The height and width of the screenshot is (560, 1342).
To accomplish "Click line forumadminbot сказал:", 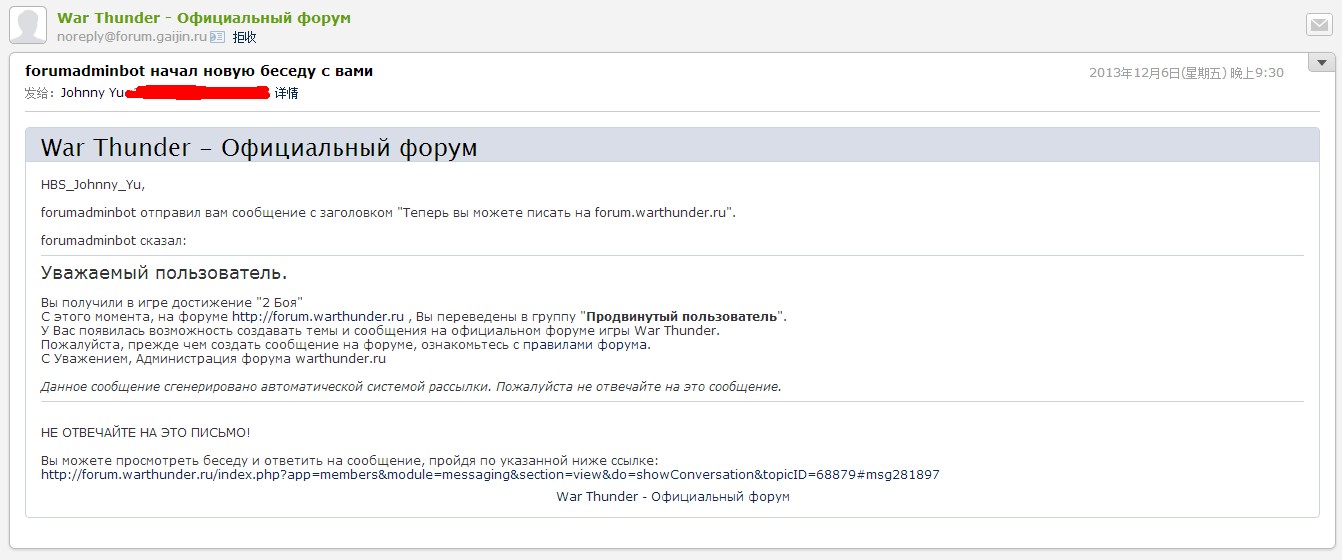I will [114, 240].
